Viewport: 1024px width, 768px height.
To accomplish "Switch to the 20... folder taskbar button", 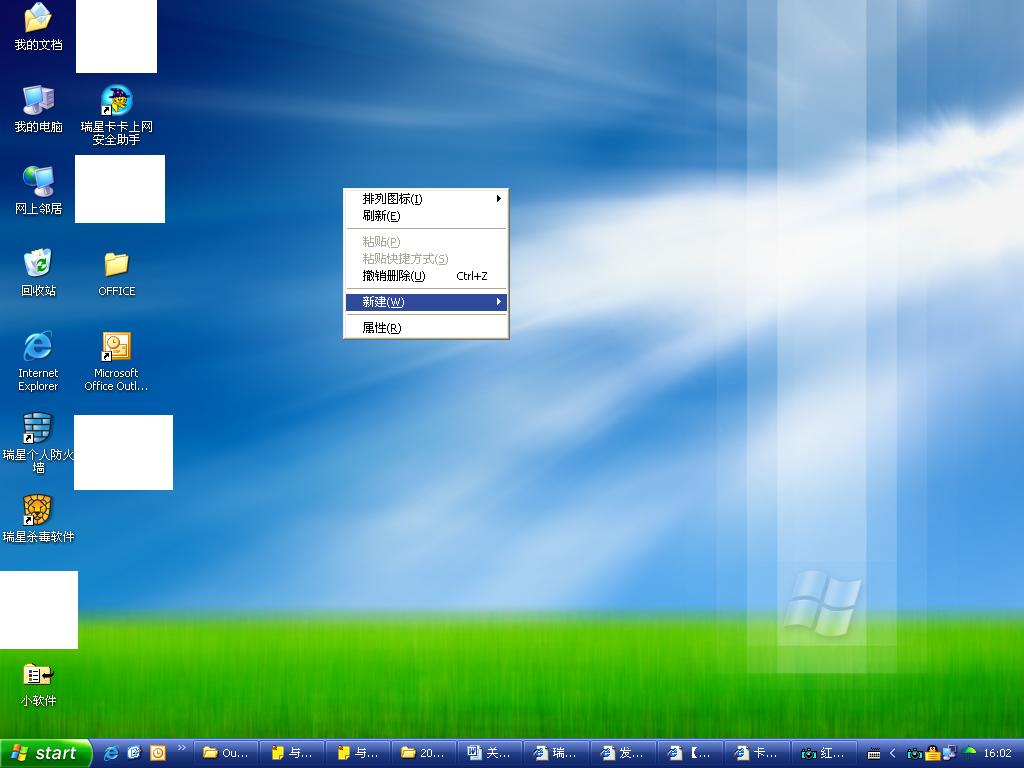I will tap(424, 754).
